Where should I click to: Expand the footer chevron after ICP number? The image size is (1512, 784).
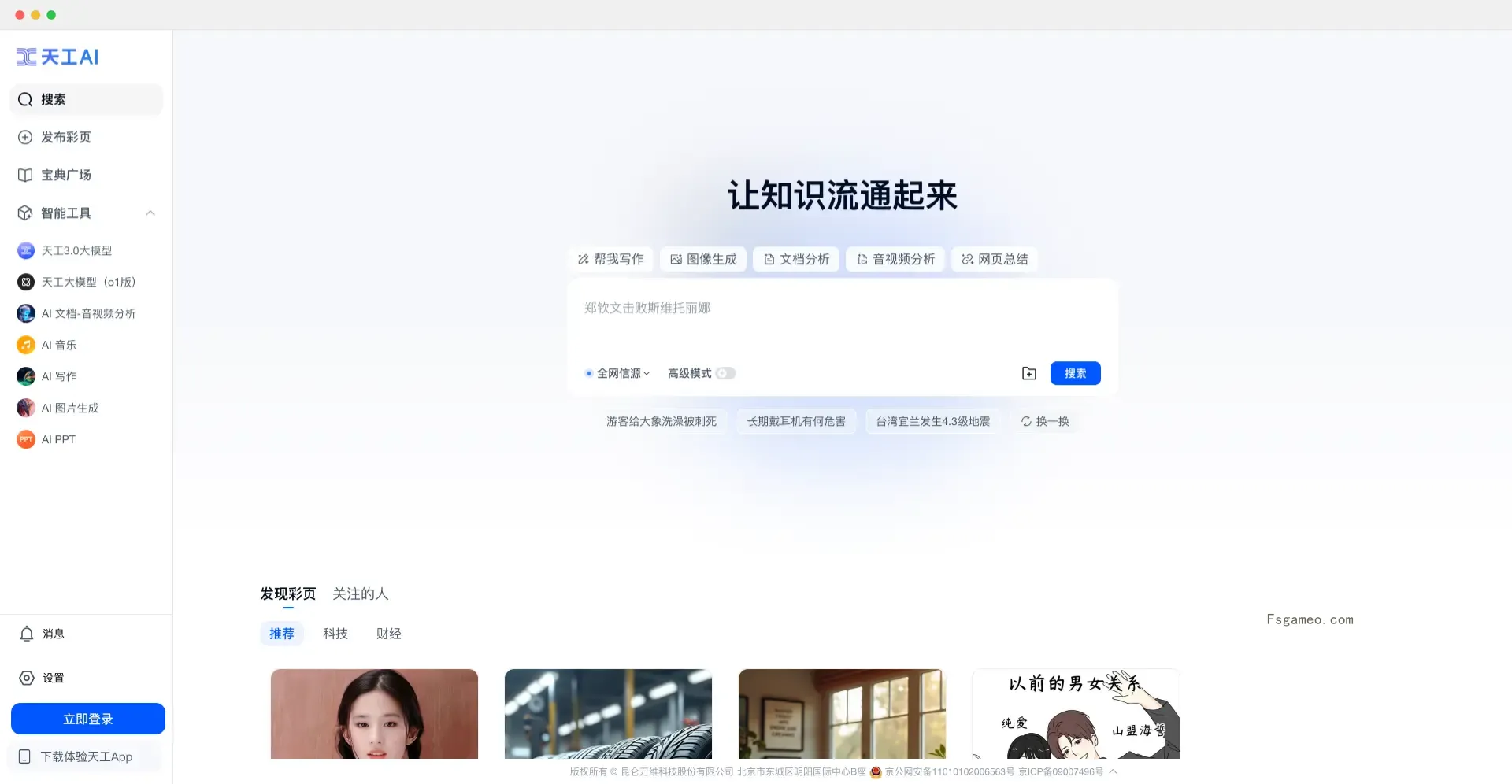pos(1113,771)
